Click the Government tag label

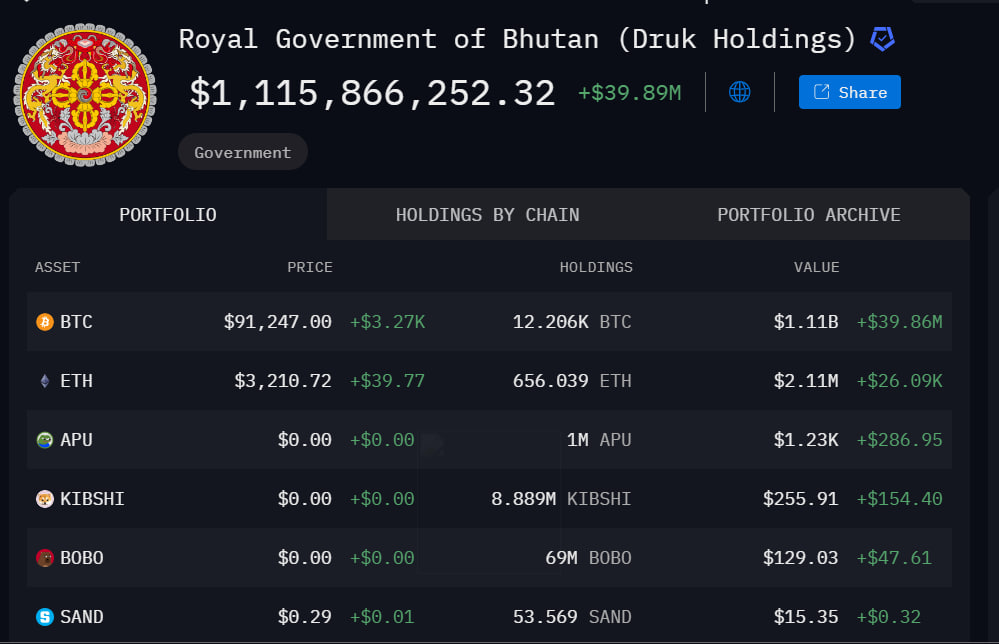(243, 153)
